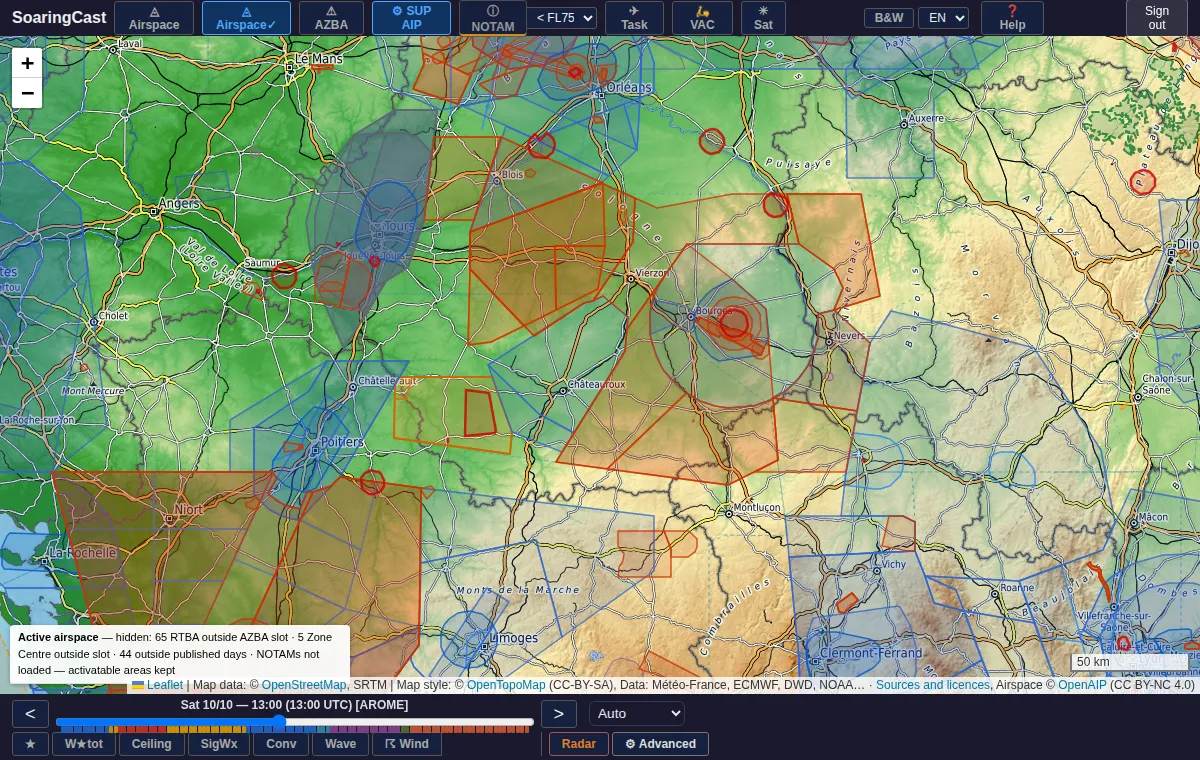Toggle the Sat satellite overlay
Screen dimensions: 1200x760
coord(763,18)
